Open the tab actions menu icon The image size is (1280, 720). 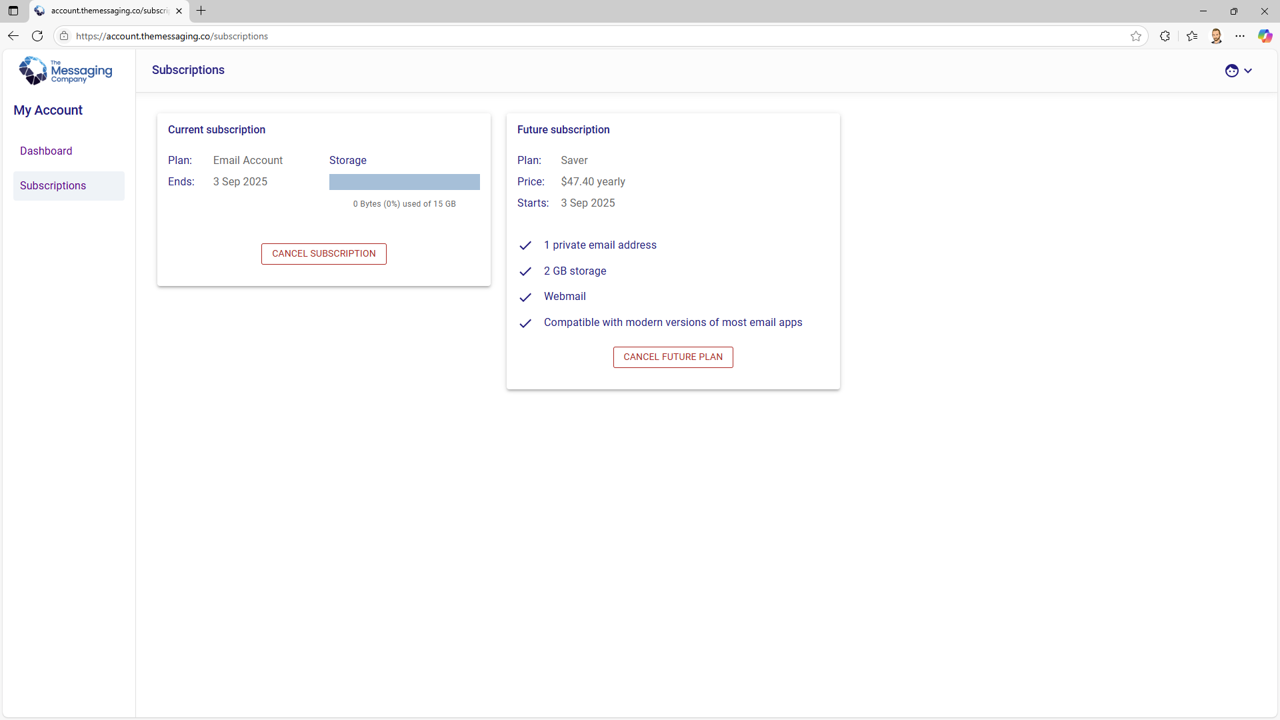pos(13,11)
